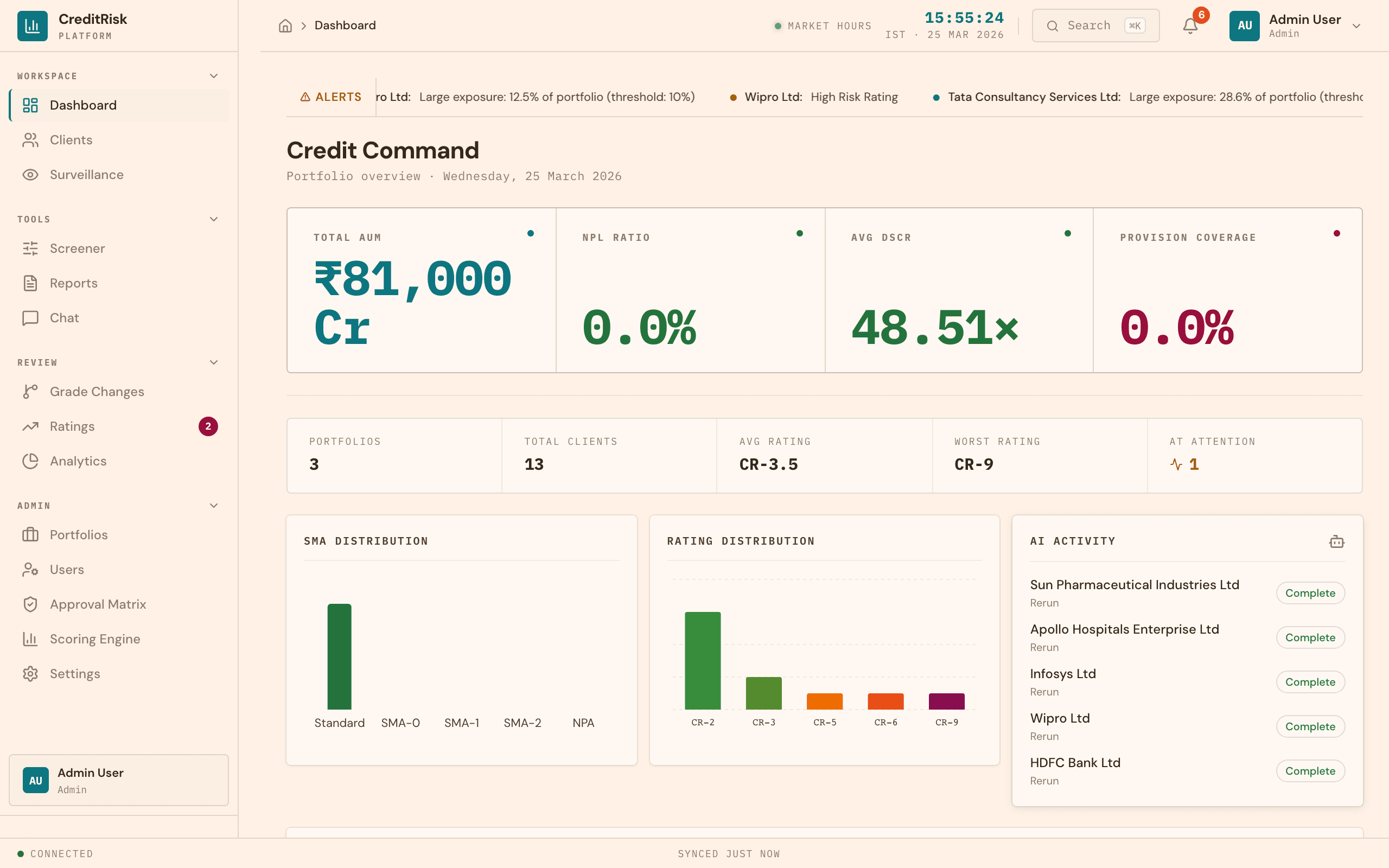Click the Avg Rating CR-3.5 value
This screenshot has width=1389, height=868.
[768, 464]
